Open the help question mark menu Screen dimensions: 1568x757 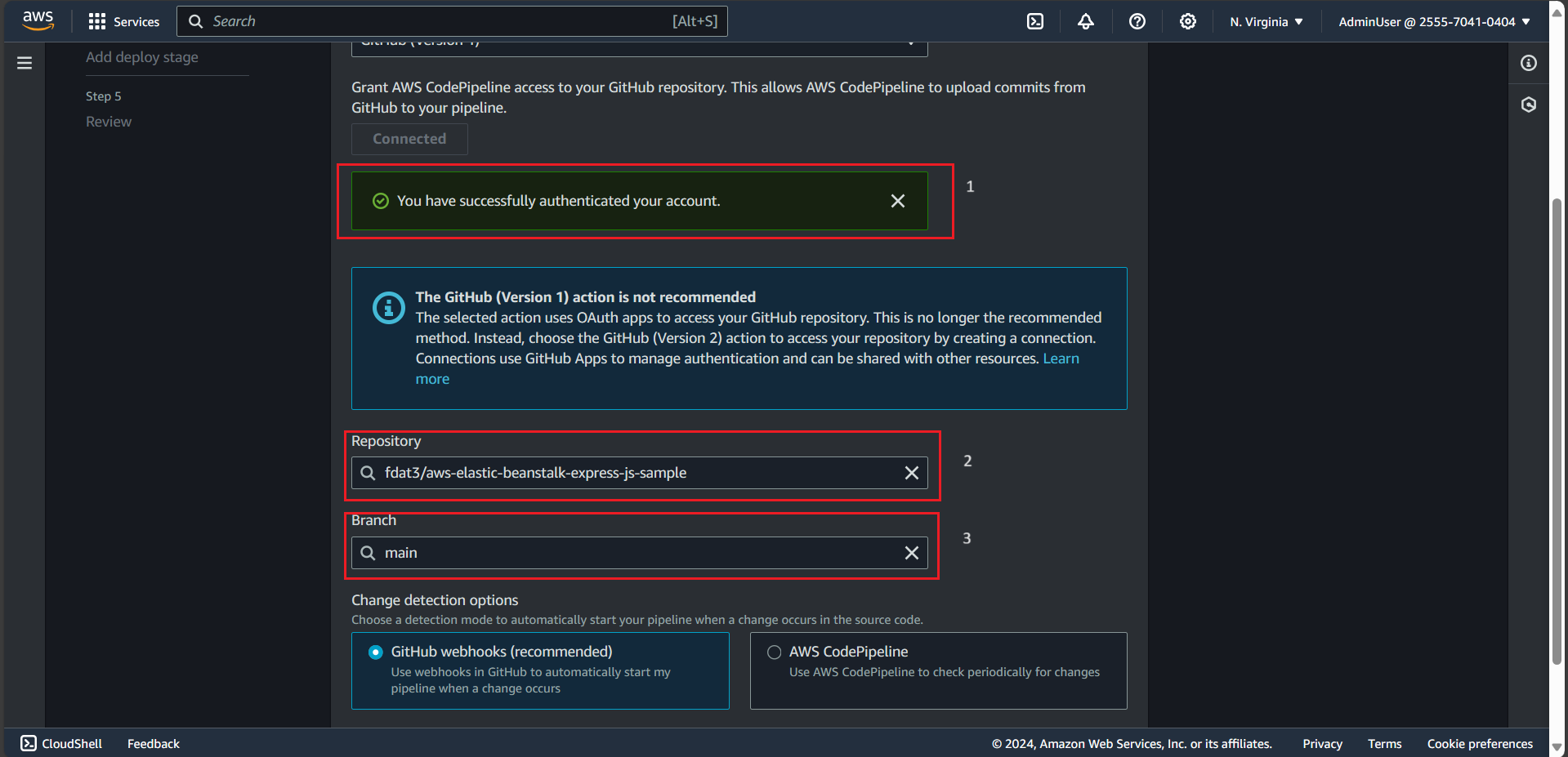point(1137,21)
